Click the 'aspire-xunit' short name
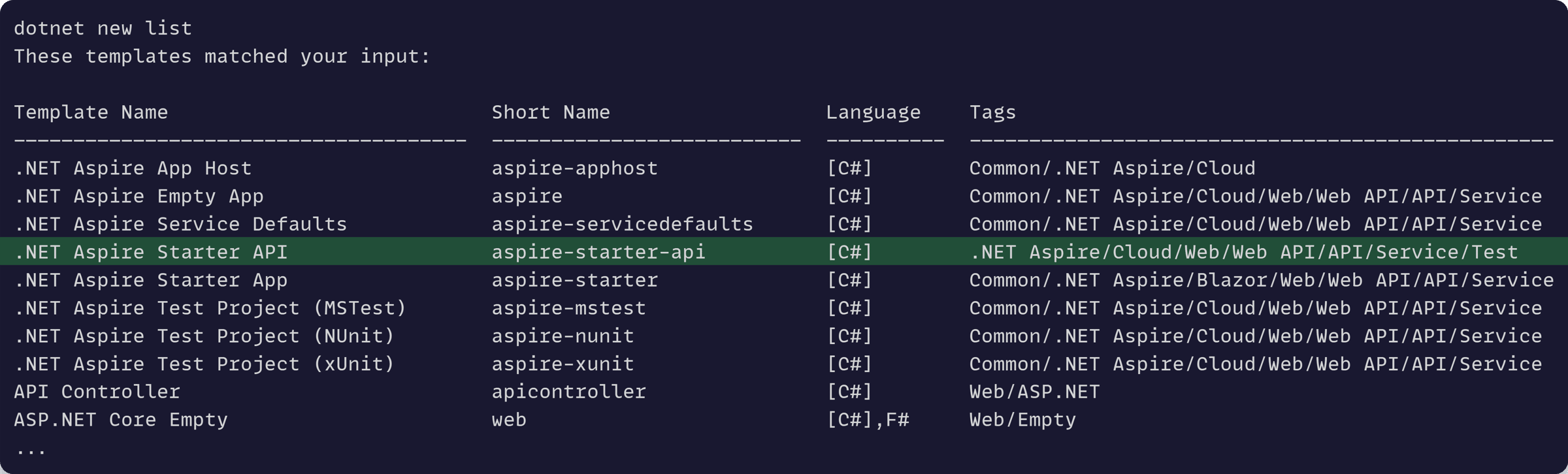Screen dimensions: 1568x474 pyautogui.click(x=563, y=364)
